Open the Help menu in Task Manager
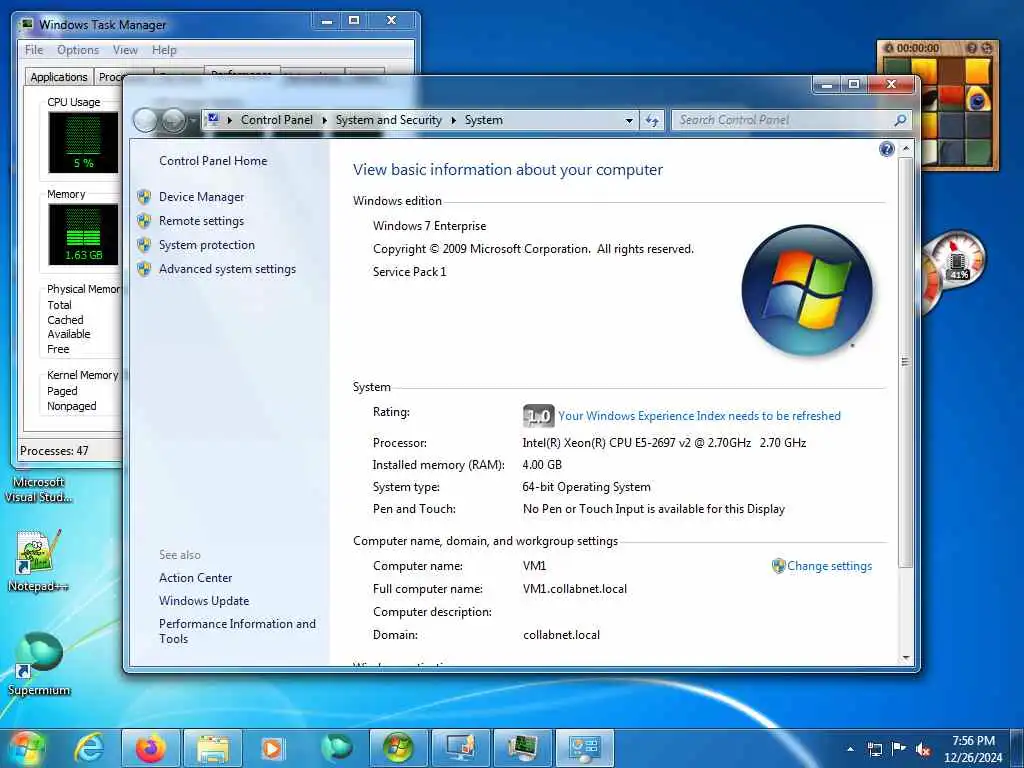1024x768 pixels. pos(165,50)
